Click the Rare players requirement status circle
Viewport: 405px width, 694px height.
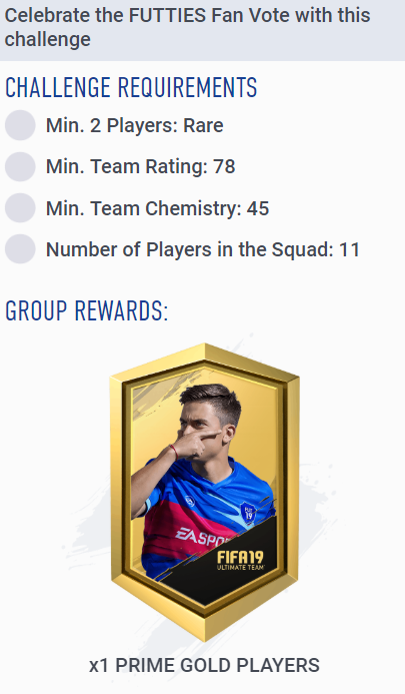point(20,125)
